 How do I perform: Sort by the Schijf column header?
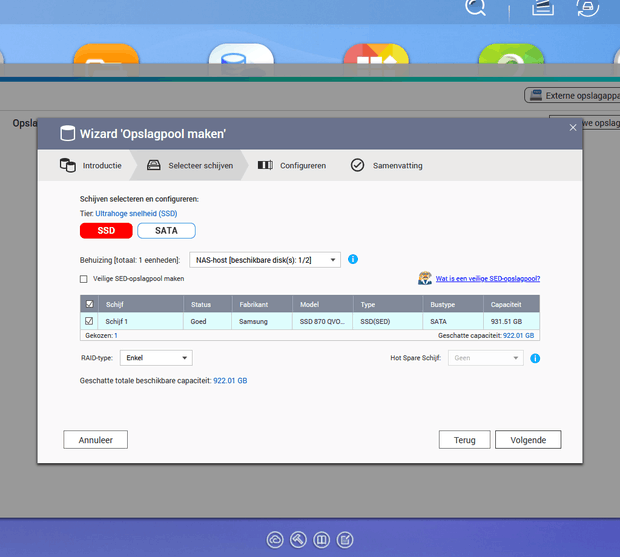(140, 304)
